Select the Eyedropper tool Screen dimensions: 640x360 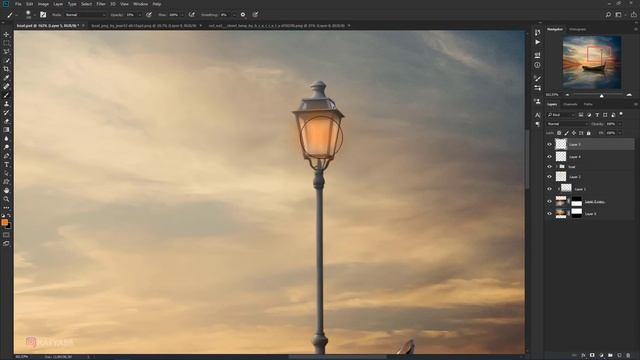tap(6, 78)
